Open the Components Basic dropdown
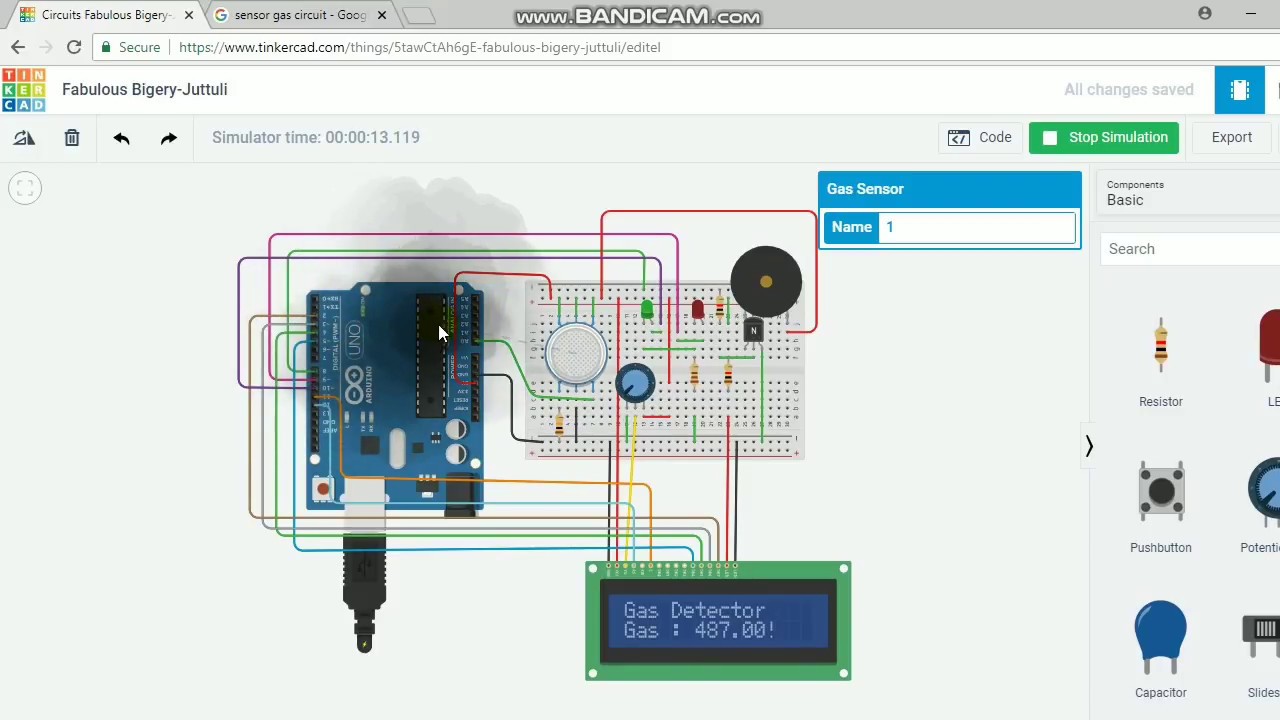The image size is (1280, 720). (x=1190, y=193)
